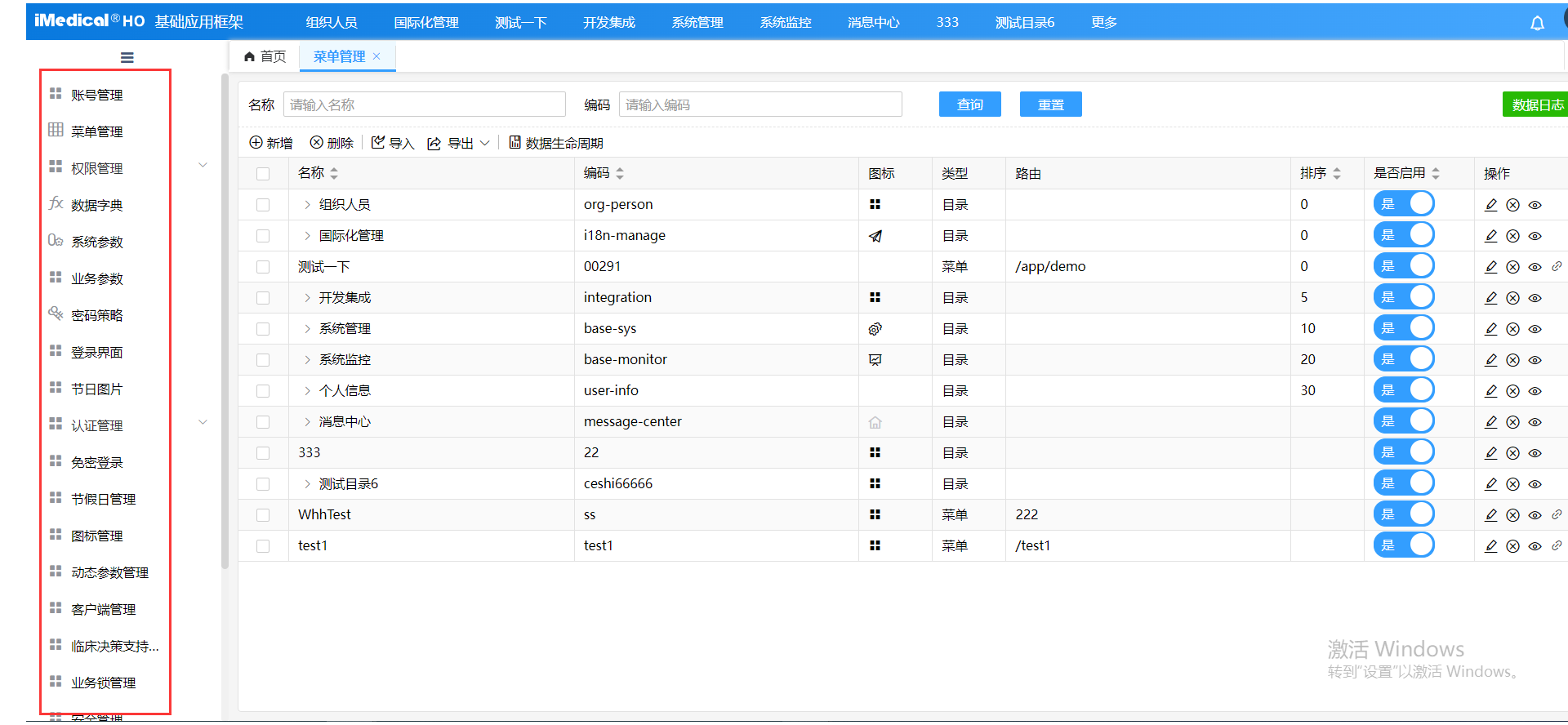Click the link icon in the 测试一下 row
This screenshot has width=1568, height=725.
point(1557,267)
